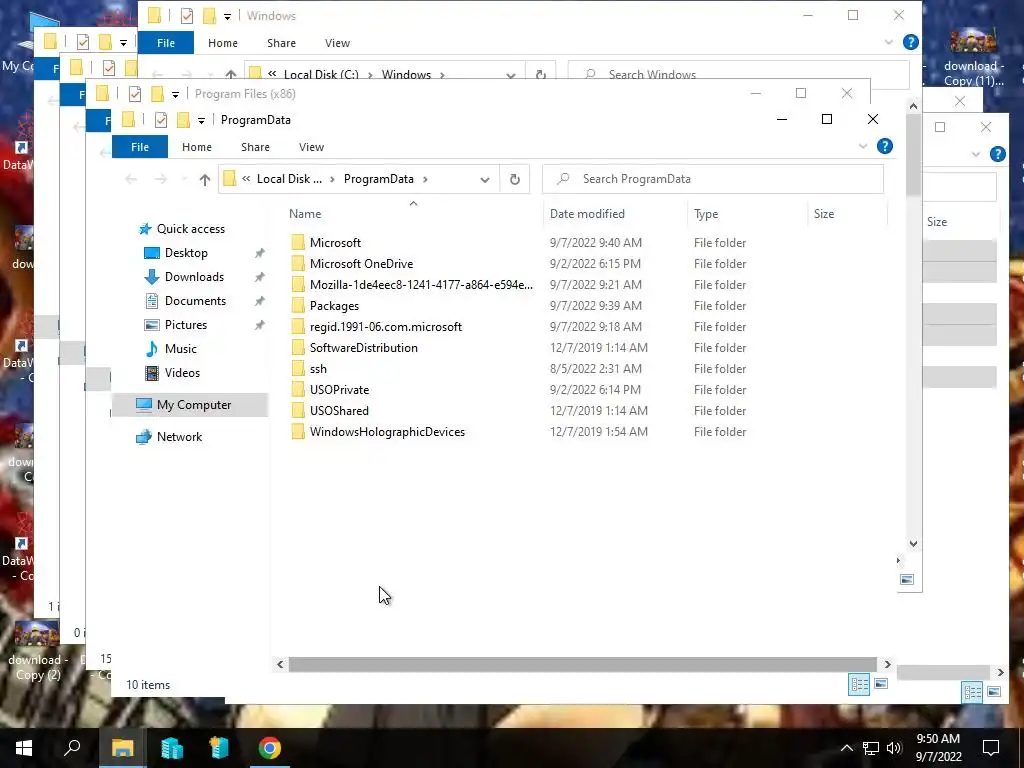The image size is (1024, 768).
Task: Open the File menu in ProgramData
Action: (140, 147)
